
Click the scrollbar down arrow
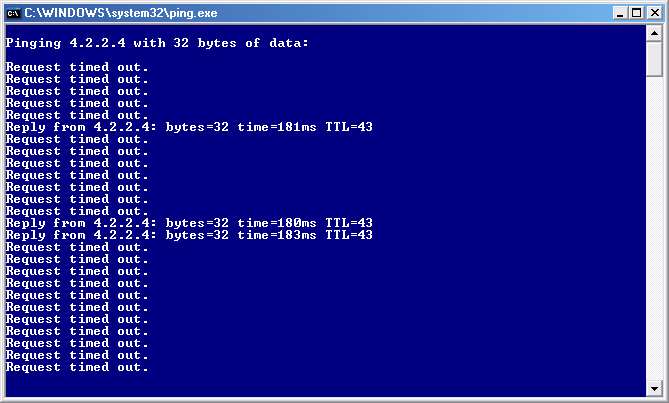point(654,389)
